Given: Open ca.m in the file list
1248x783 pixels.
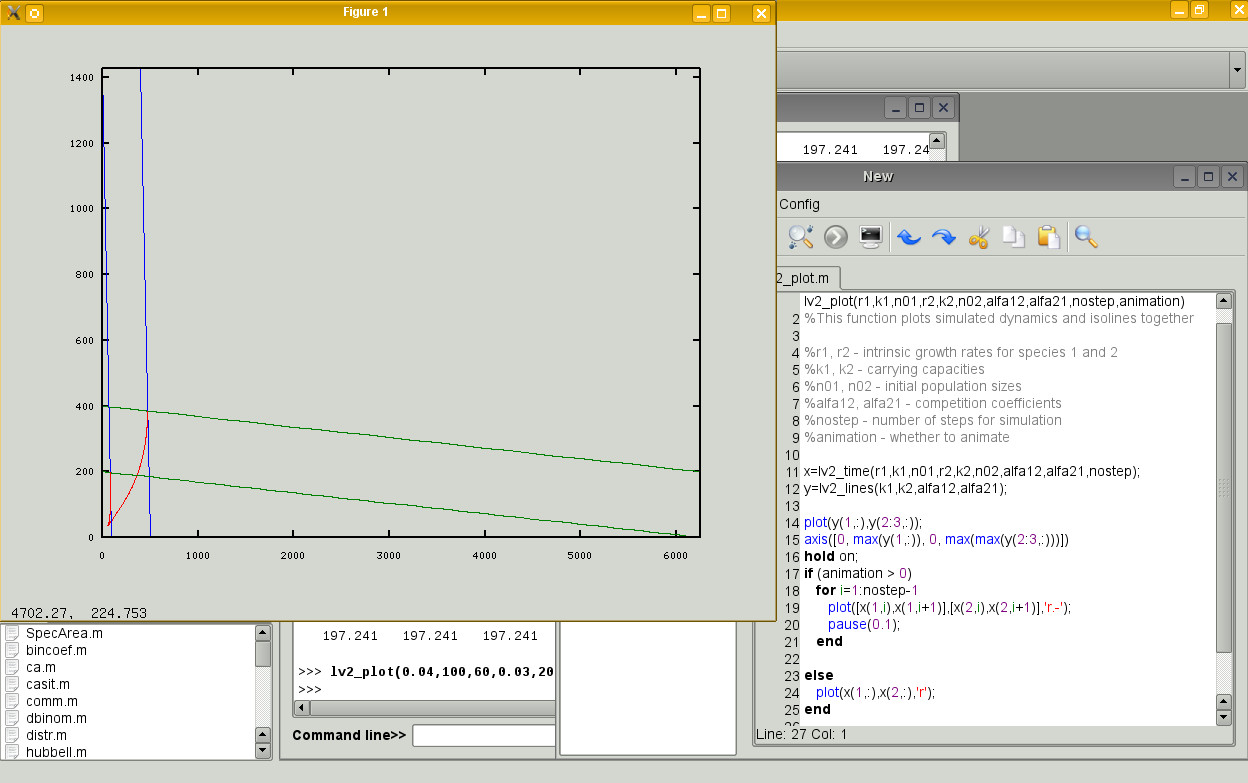Looking at the screenshot, I should click(x=41, y=667).
